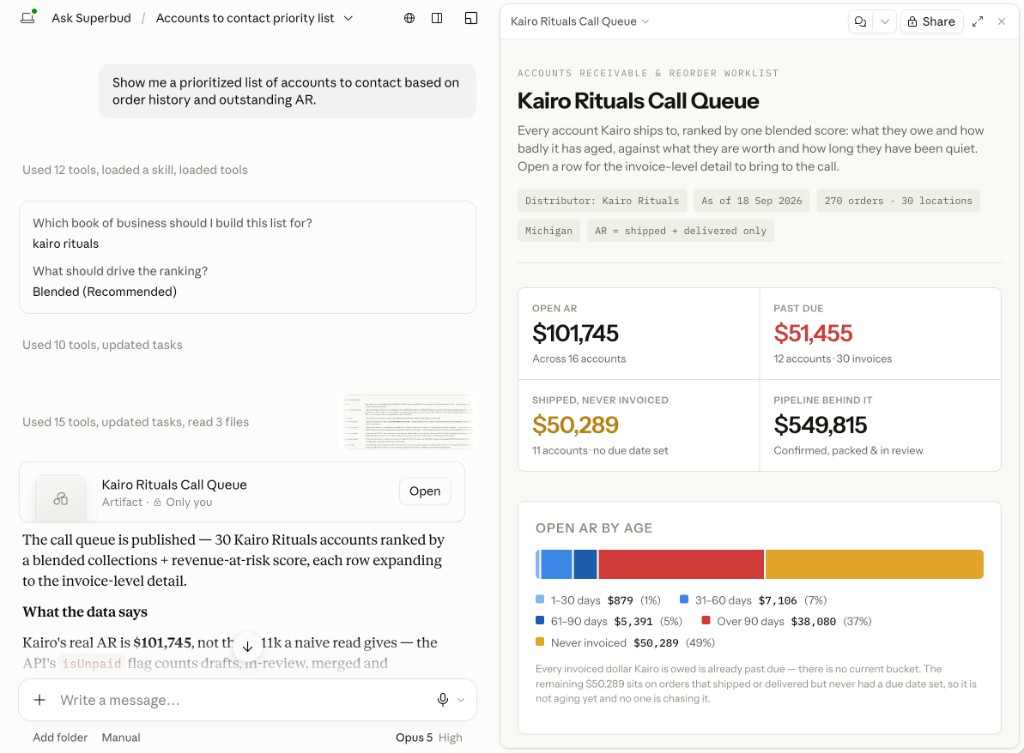Click 'Kairo Rituals Call Queue' artifact card title
The height and width of the screenshot is (753, 1024).
(x=174, y=485)
